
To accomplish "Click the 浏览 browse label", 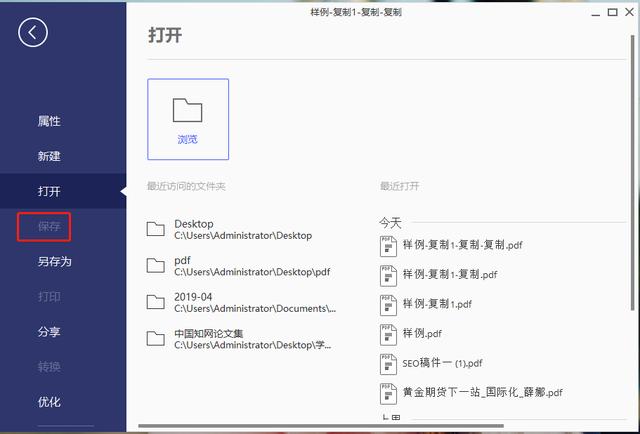I will (x=187, y=140).
